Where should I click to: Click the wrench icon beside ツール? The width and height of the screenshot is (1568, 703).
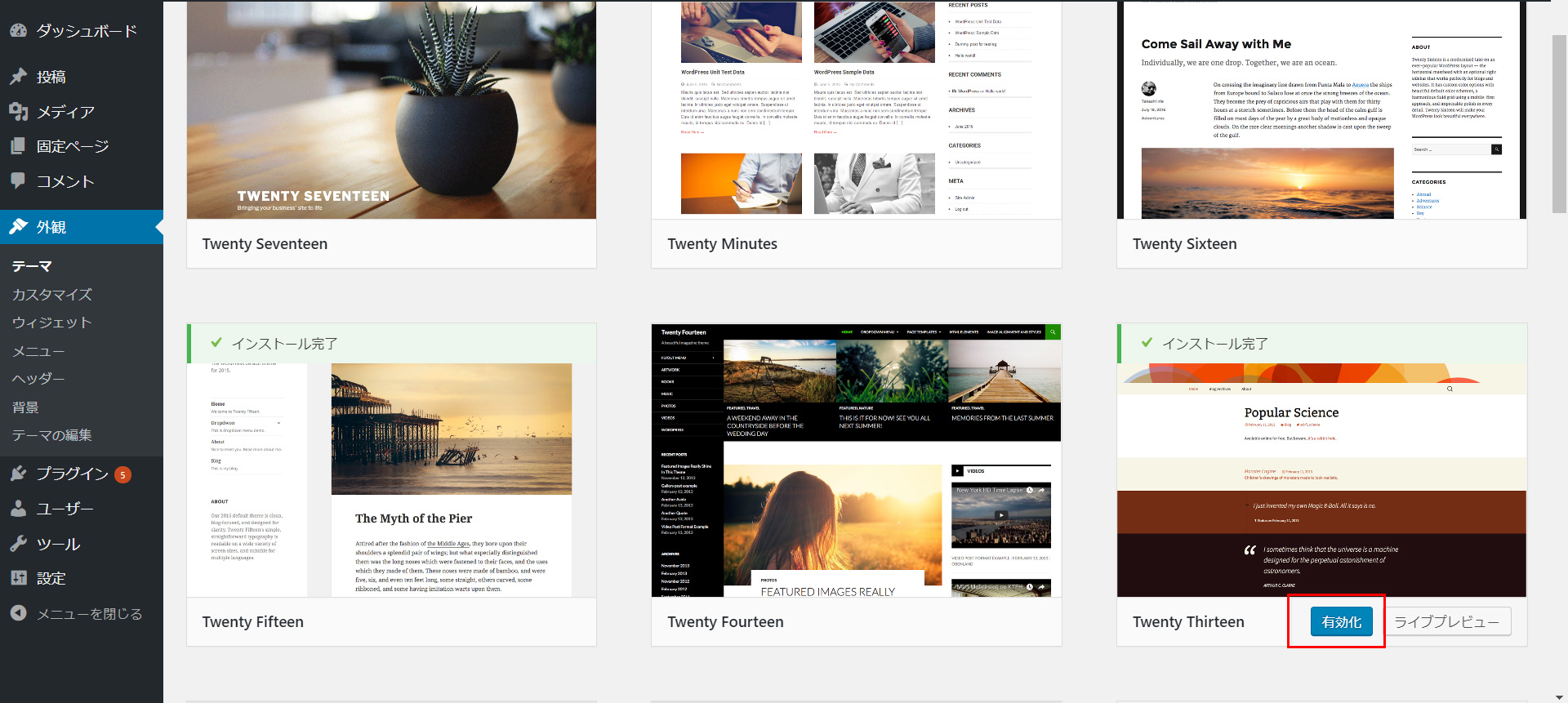pyautogui.click(x=19, y=544)
